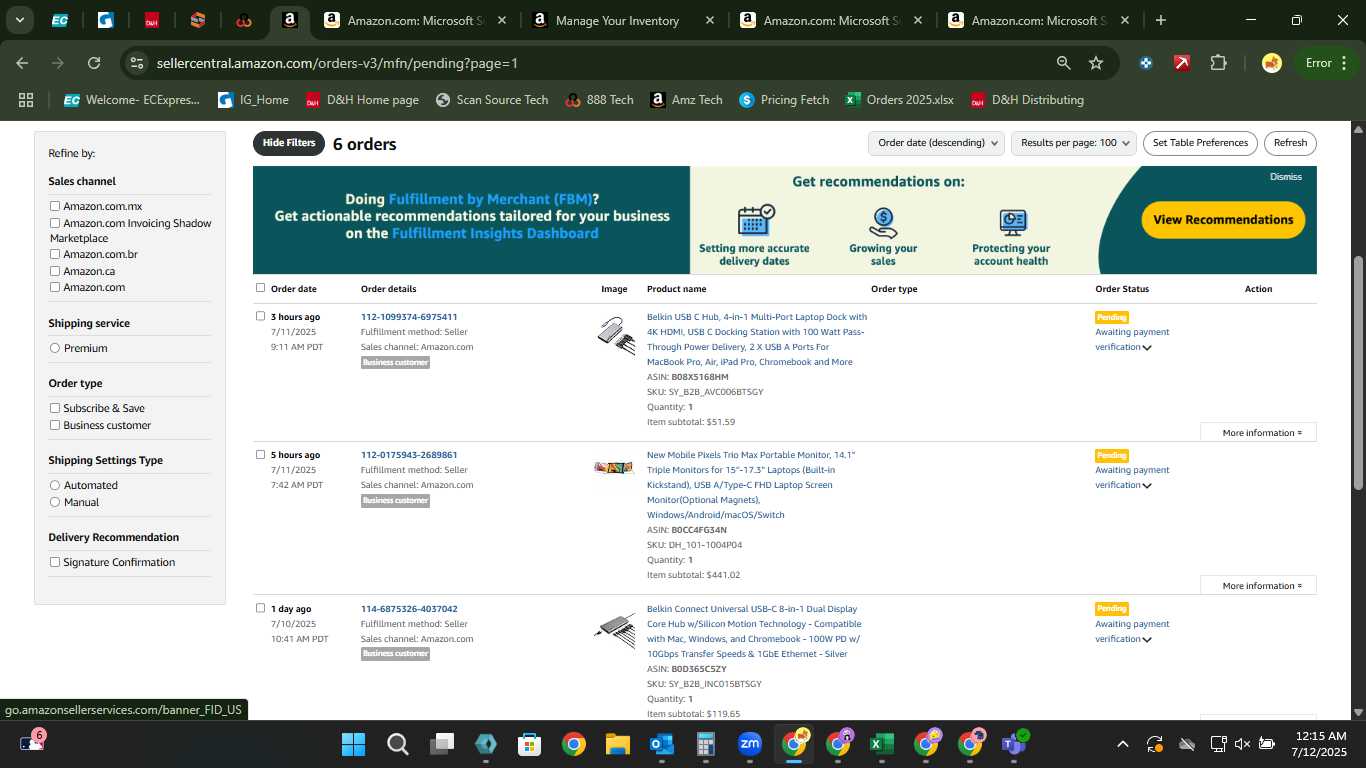This screenshot has width=1366, height=768.
Task: Open the Order date sort dropdown
Action: click(936, 143)
